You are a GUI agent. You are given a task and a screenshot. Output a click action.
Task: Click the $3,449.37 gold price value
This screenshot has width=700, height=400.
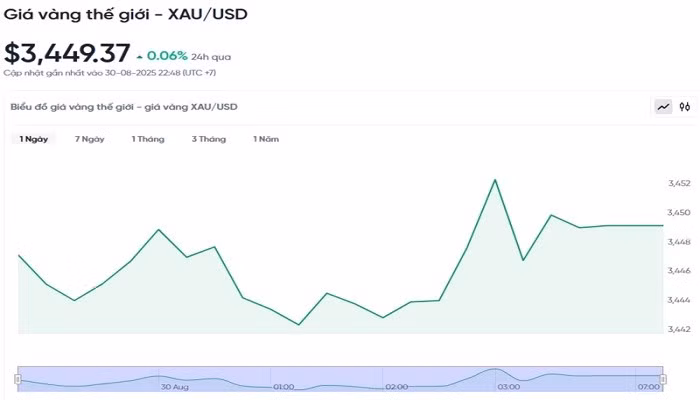click(65, 54)
